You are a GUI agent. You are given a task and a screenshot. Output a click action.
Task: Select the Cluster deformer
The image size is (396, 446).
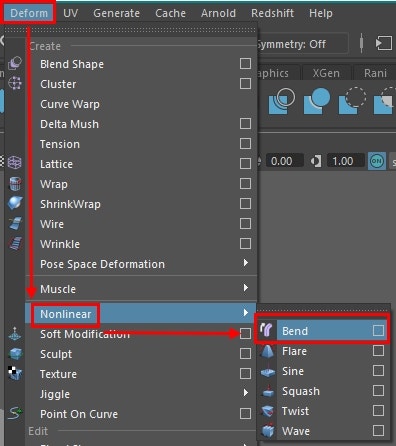click(58, 84)
